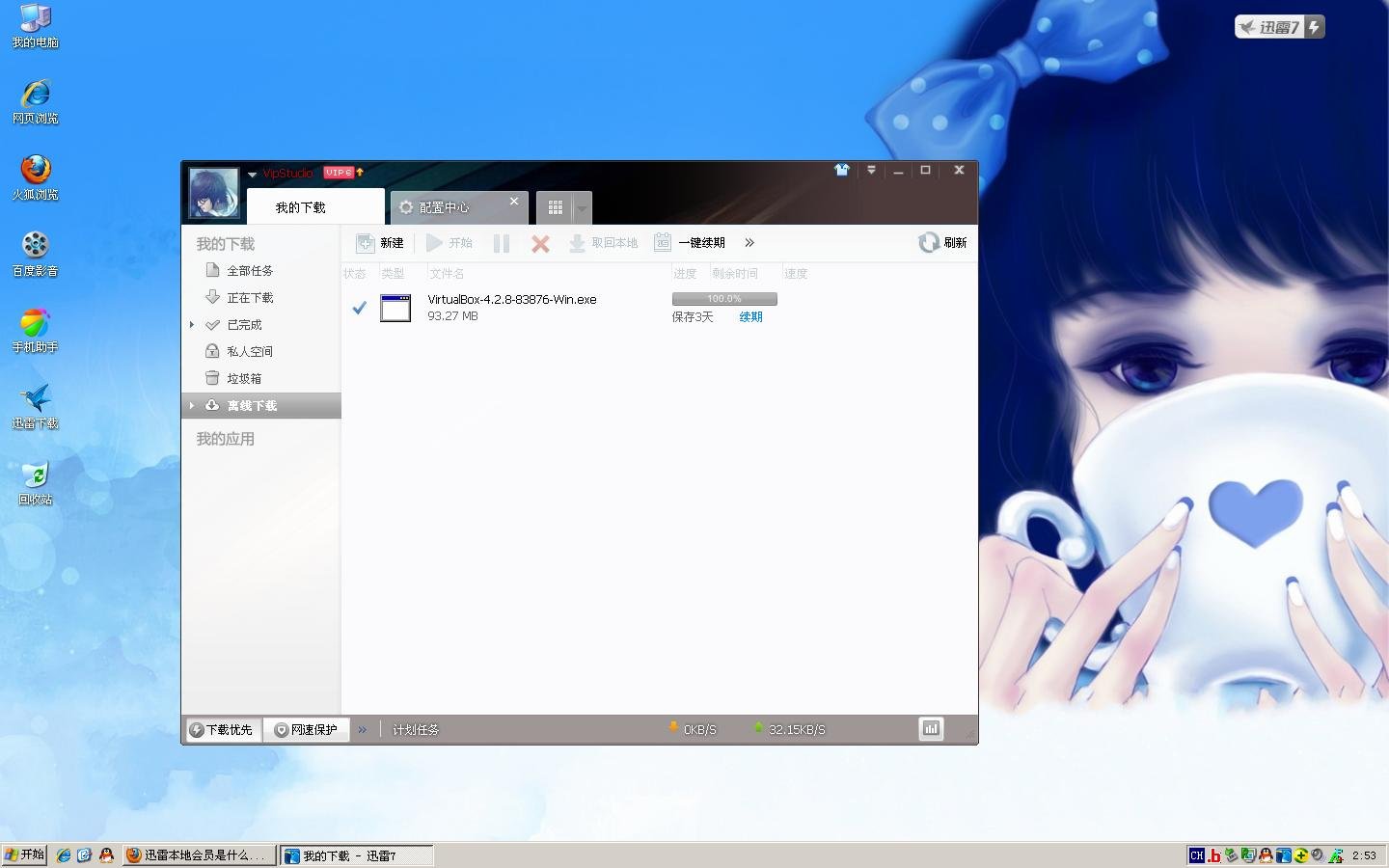Expand the toolbar overflow double-chevron
This screenshot has width=1389, height=868.
coord(749,243)
